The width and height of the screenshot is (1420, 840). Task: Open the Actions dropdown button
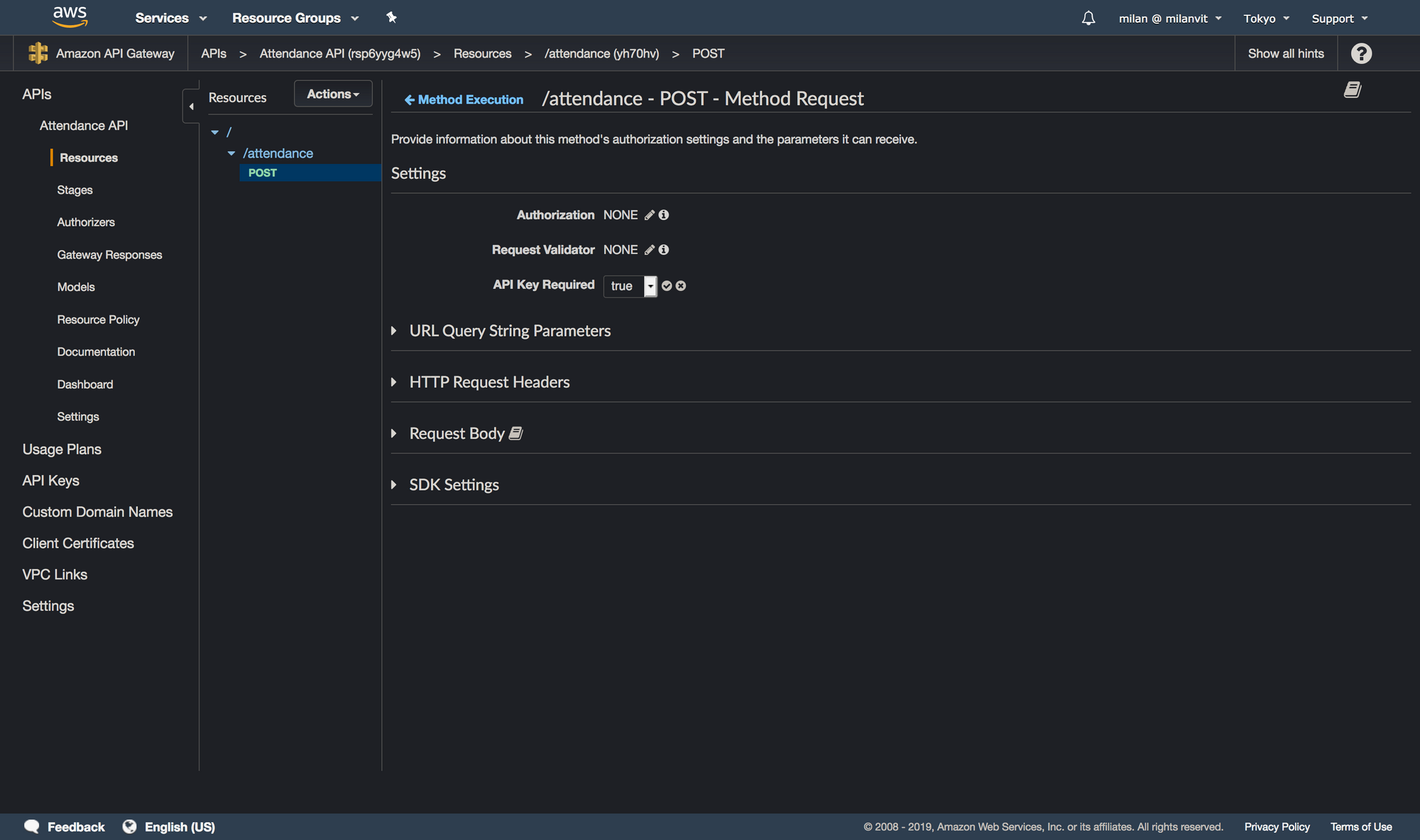(x=333, y=94)
